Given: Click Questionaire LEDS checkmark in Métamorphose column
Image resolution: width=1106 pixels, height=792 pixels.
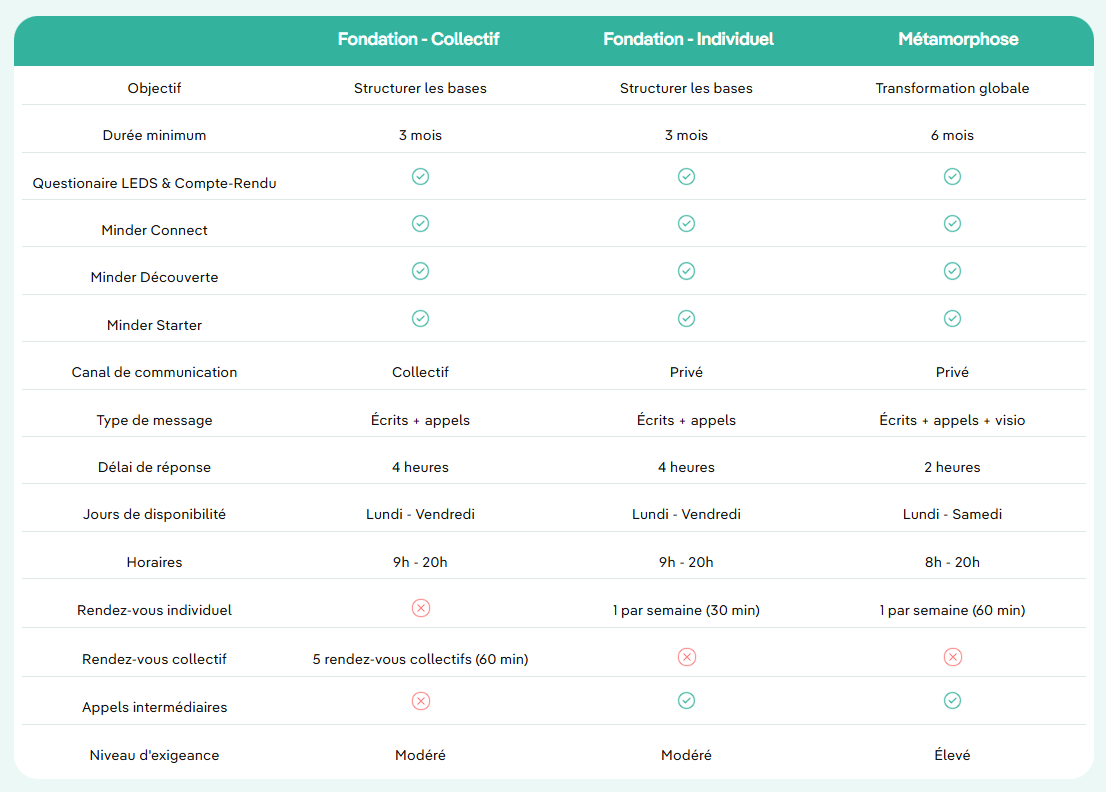Looking at the screenshot, I should (x=952, y=176).
